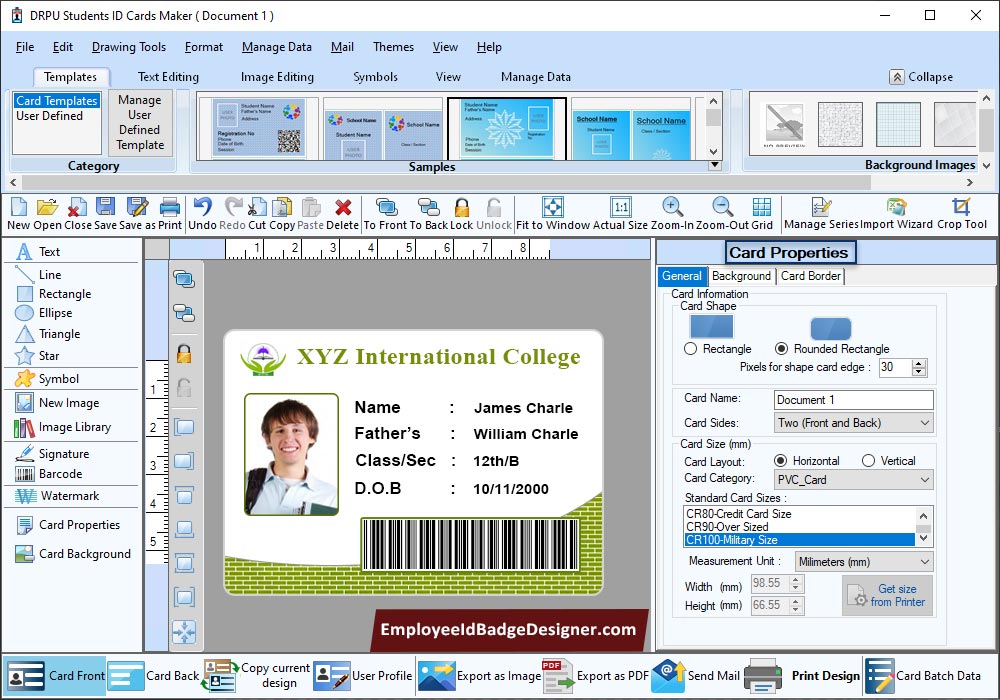Insert a Signature element
This screenshot has width=1000, height=700.
[x=52, y=453]
